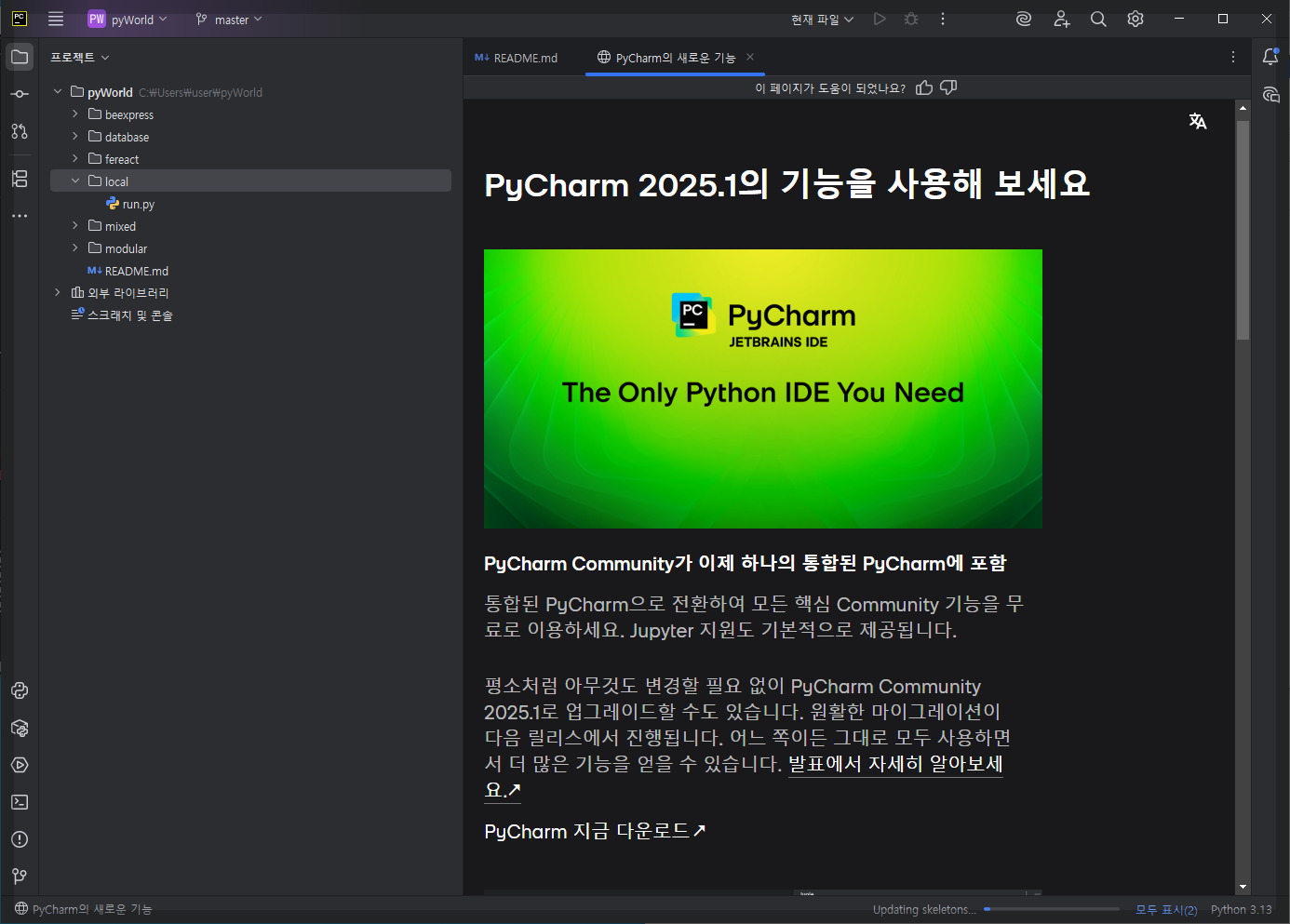The height and width of the screenshot is (924, 1290).
Task: Show more tool windows ellipsis
Action: (x=20, y=215)
